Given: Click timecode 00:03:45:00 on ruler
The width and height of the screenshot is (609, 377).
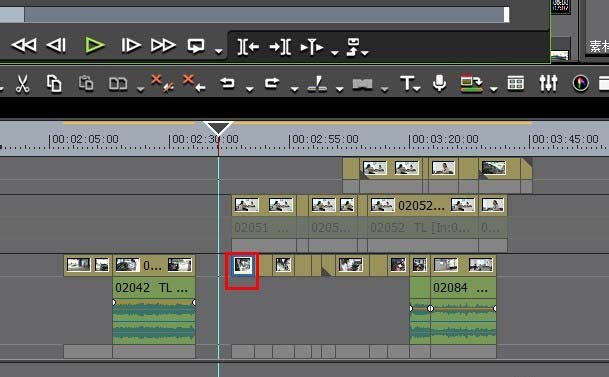Looking at the screenshot, I should pos(565,139).
